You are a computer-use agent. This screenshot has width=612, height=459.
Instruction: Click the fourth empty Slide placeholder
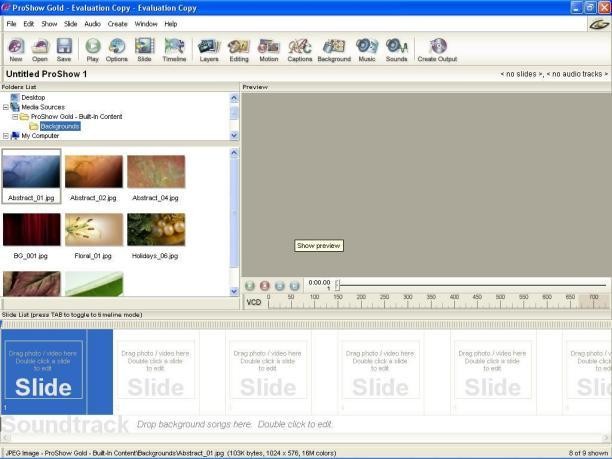[381, 370]
